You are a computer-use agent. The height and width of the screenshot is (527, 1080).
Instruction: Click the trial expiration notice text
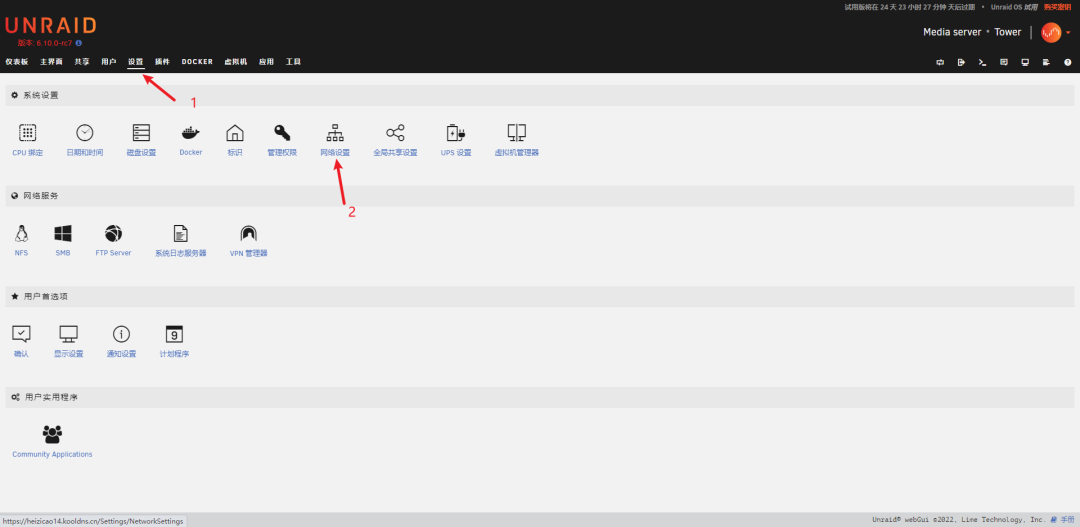(911, 7)
